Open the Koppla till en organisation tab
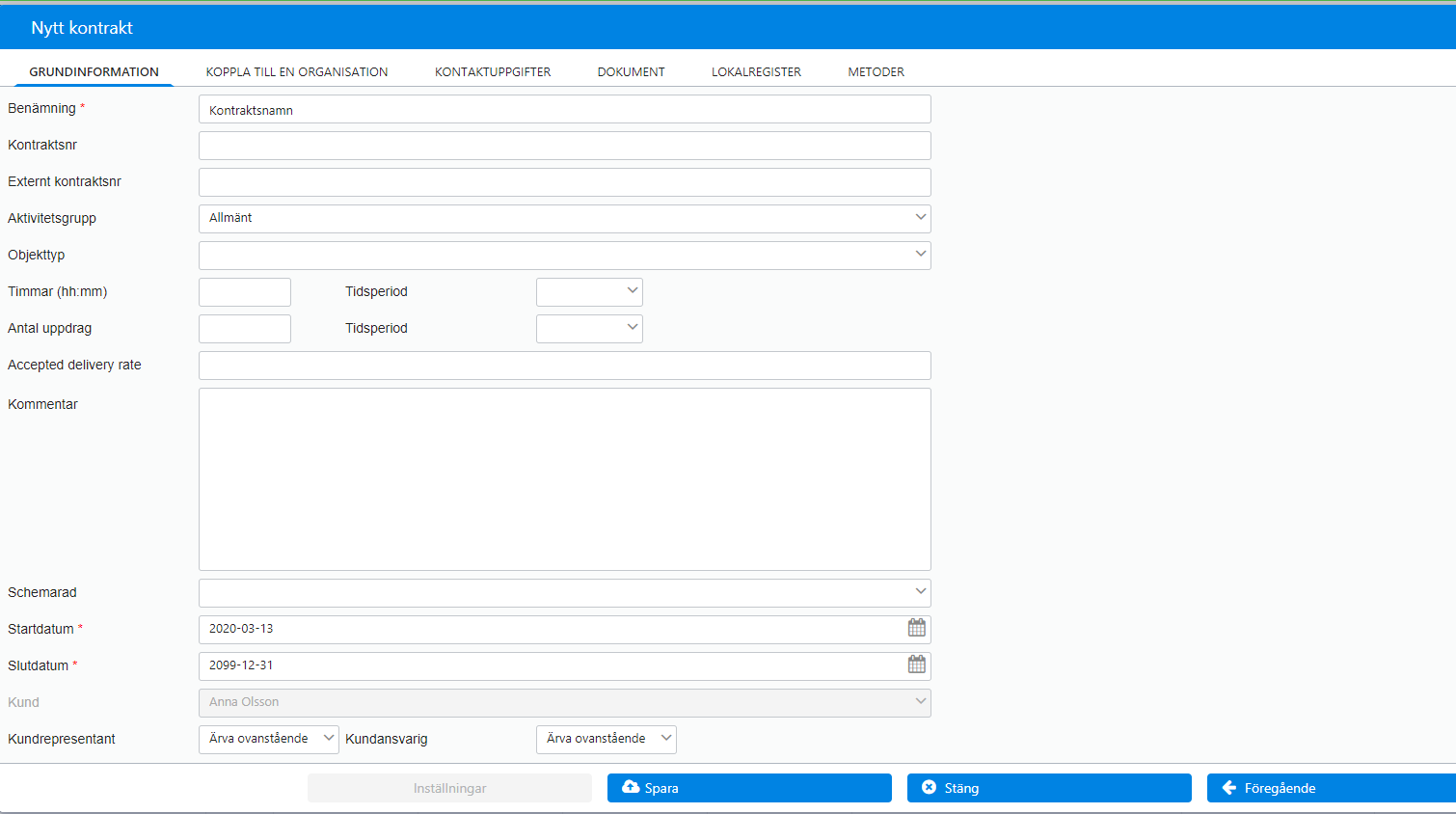This screenshot has width=1456, height=814. coord(297,71)
